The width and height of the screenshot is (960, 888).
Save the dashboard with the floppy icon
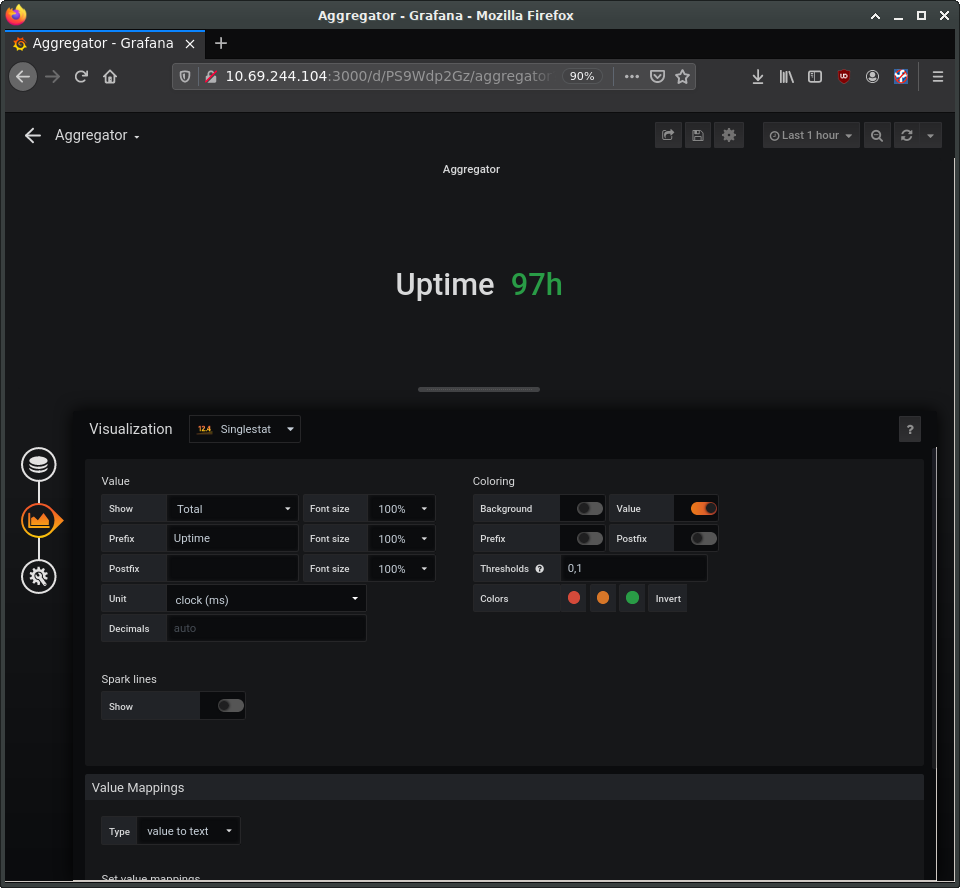[x=697, y=135]
